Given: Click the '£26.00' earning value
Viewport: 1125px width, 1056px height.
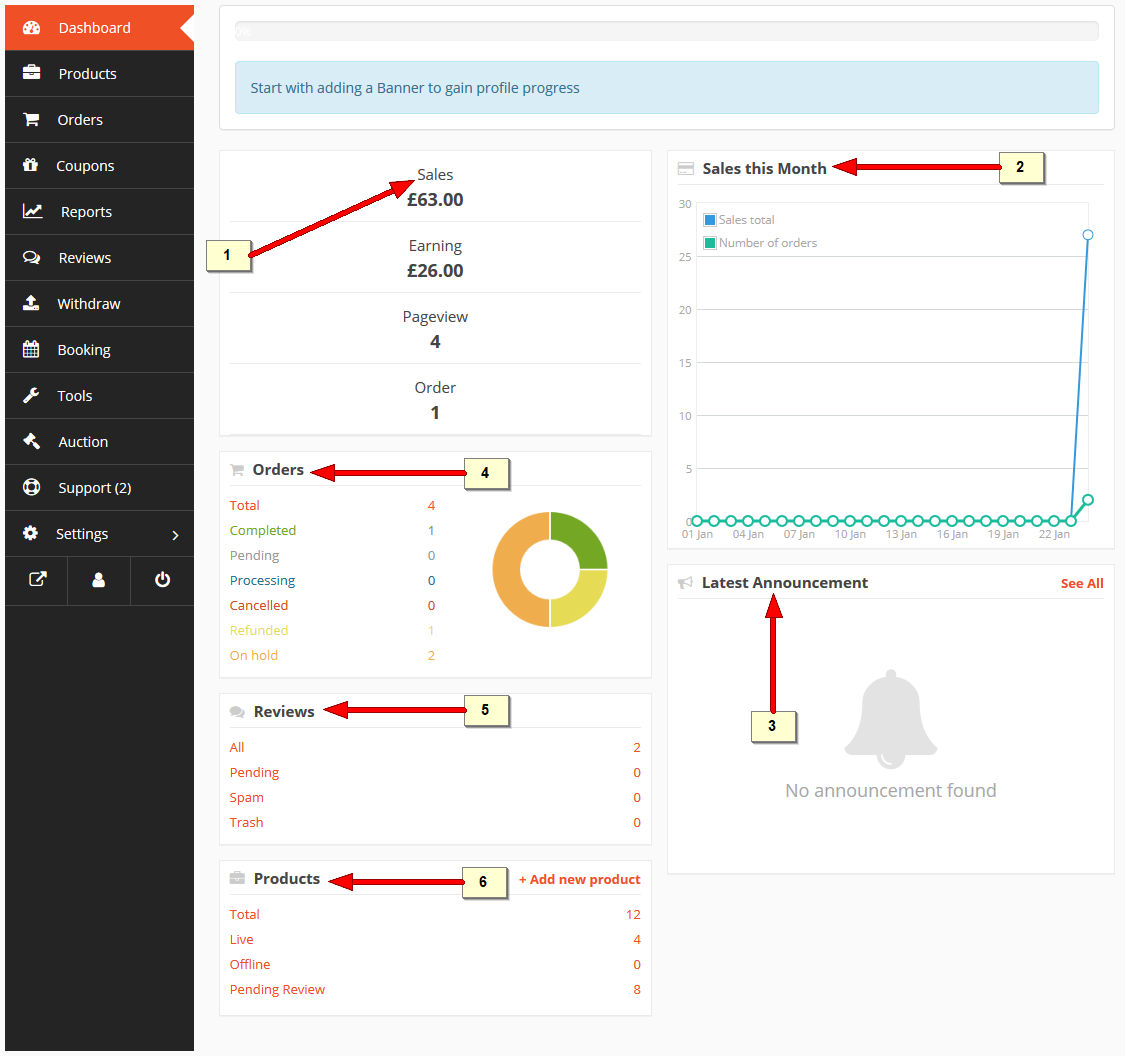Looking at the screenshot, I should pyautogui.click(x=435, y=270).
